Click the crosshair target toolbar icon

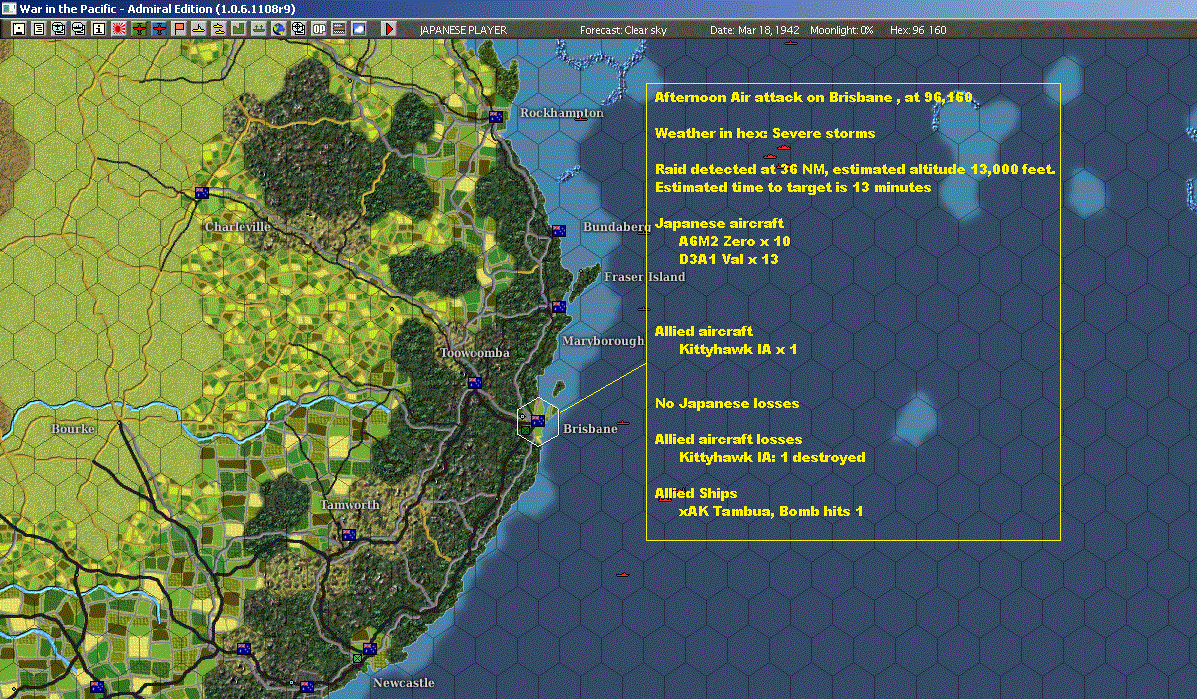point(298,29)
